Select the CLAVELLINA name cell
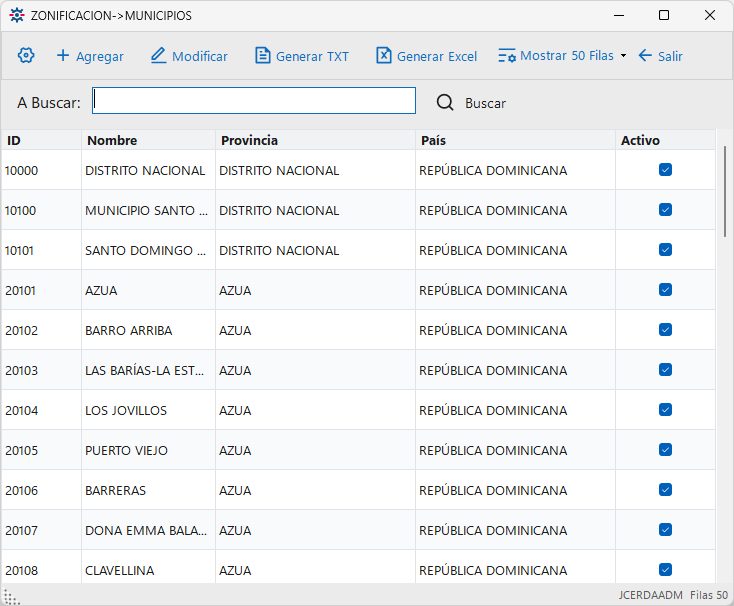 148,569
